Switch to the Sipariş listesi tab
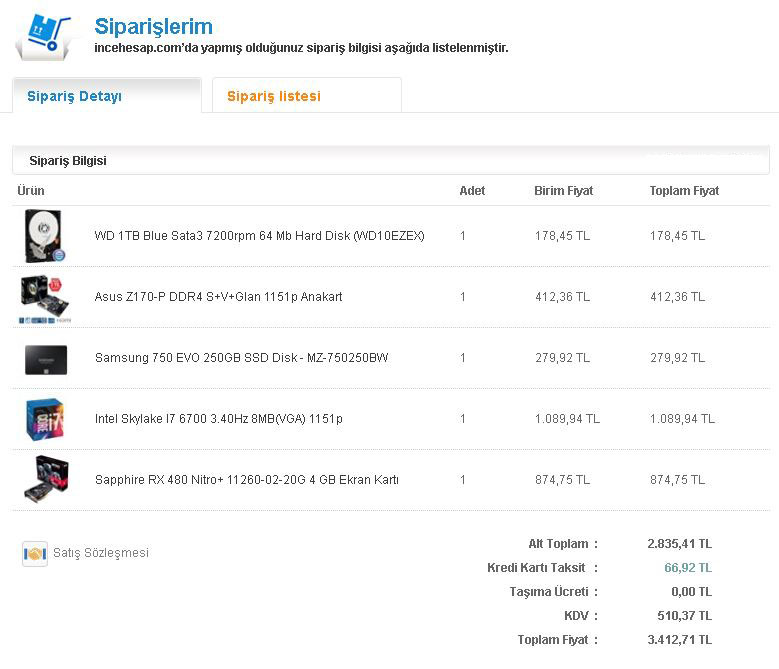Image resolution: width=779 pixels, height=669 pixels. [x=274, y=96]
